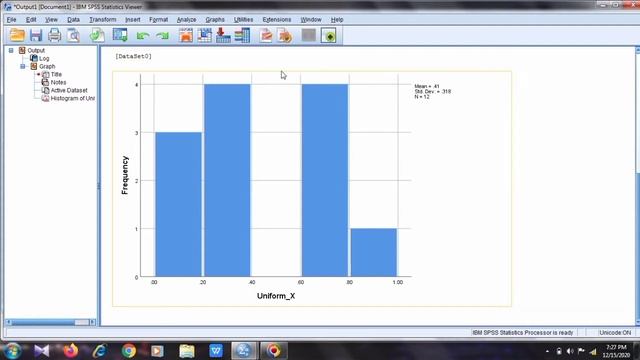Select Active Dataset outline item
This screenshot has height=360, width=640.
coord(69,90)
